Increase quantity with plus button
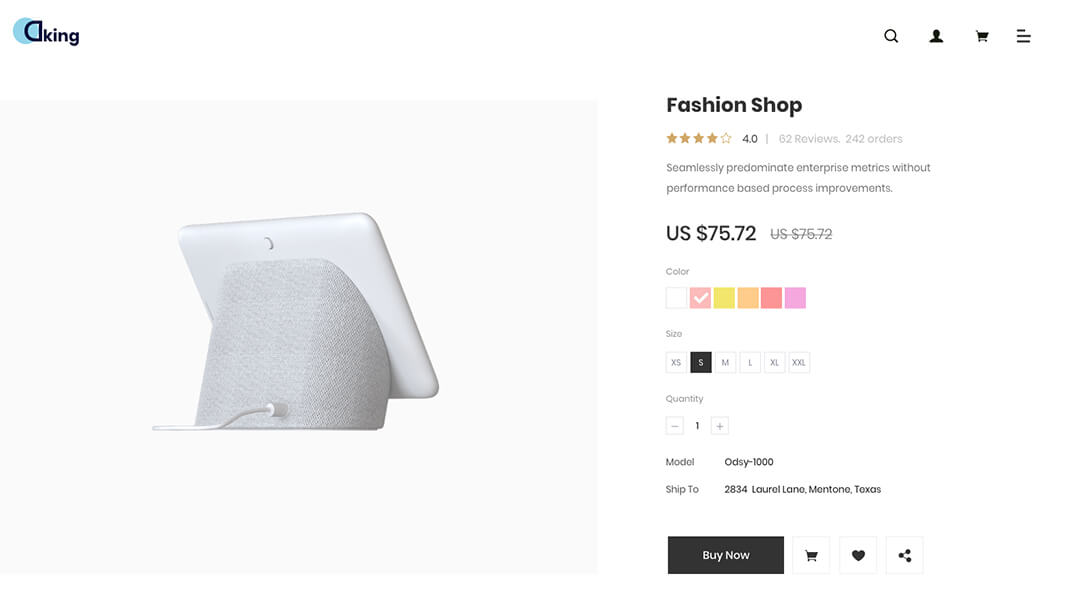The image size is (1080, 608). pyautogui.click(x=720, y=426)
